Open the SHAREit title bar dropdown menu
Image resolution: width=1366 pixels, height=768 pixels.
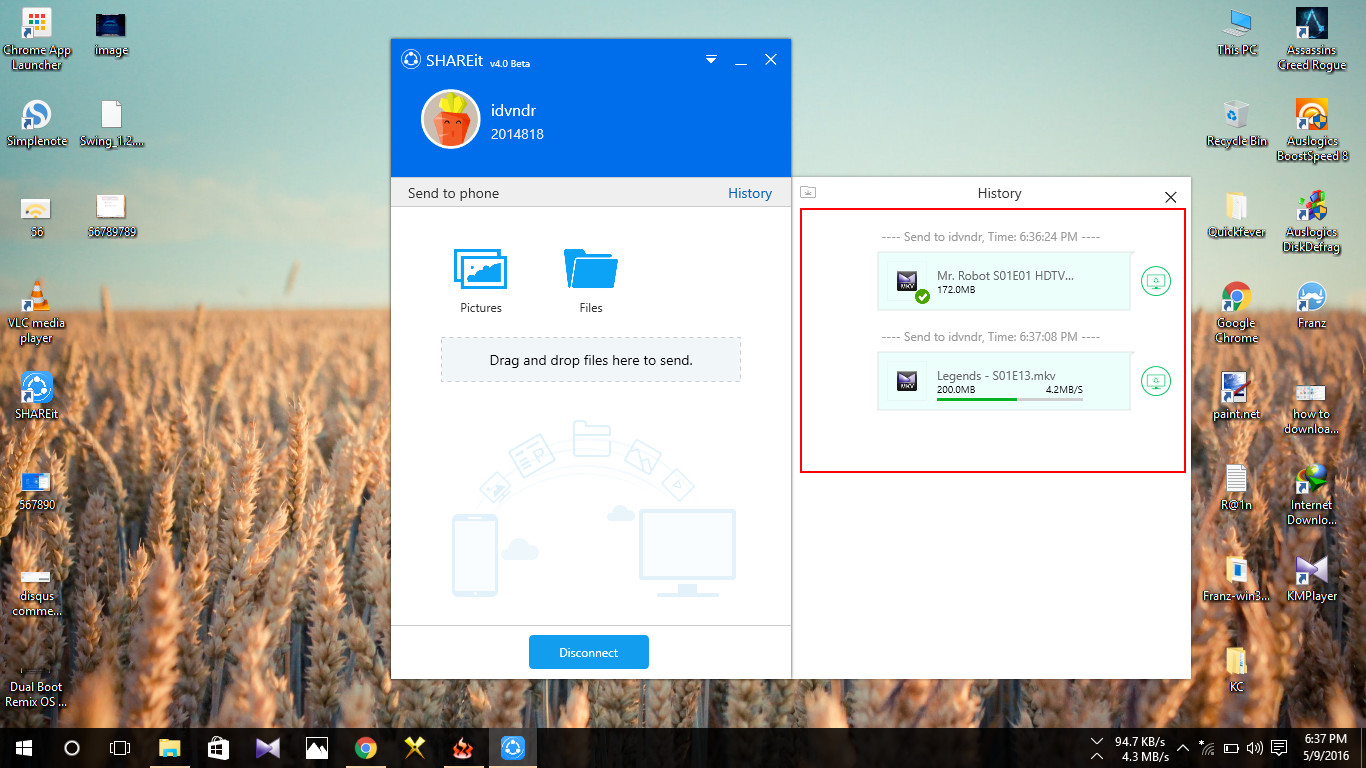pos(711,60)
